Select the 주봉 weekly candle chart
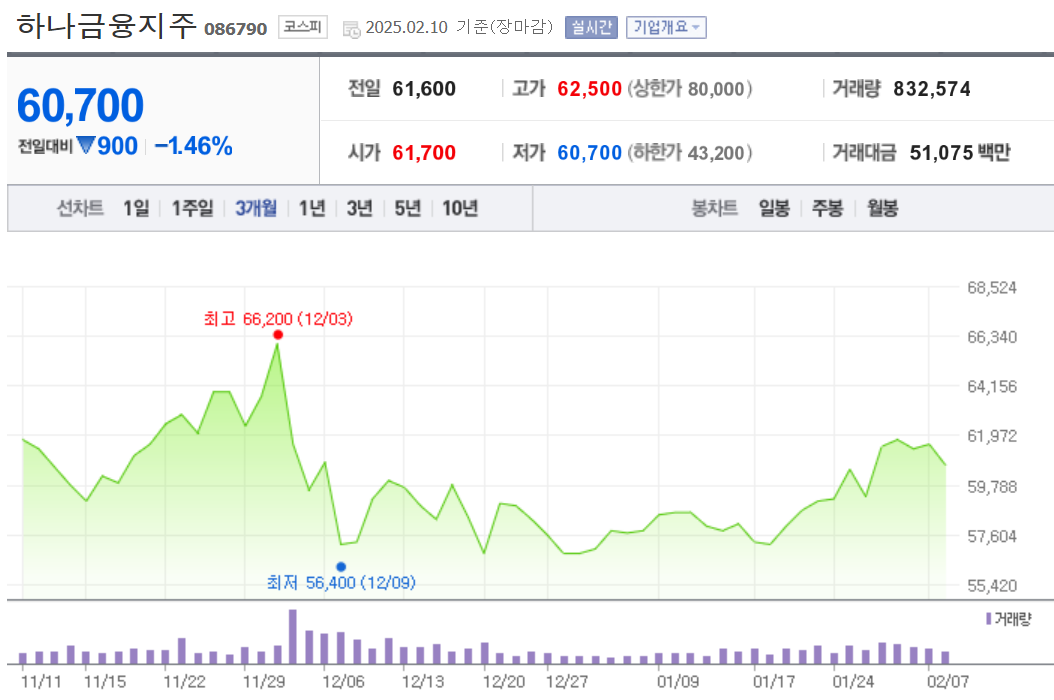 click(x=826, y=210)
